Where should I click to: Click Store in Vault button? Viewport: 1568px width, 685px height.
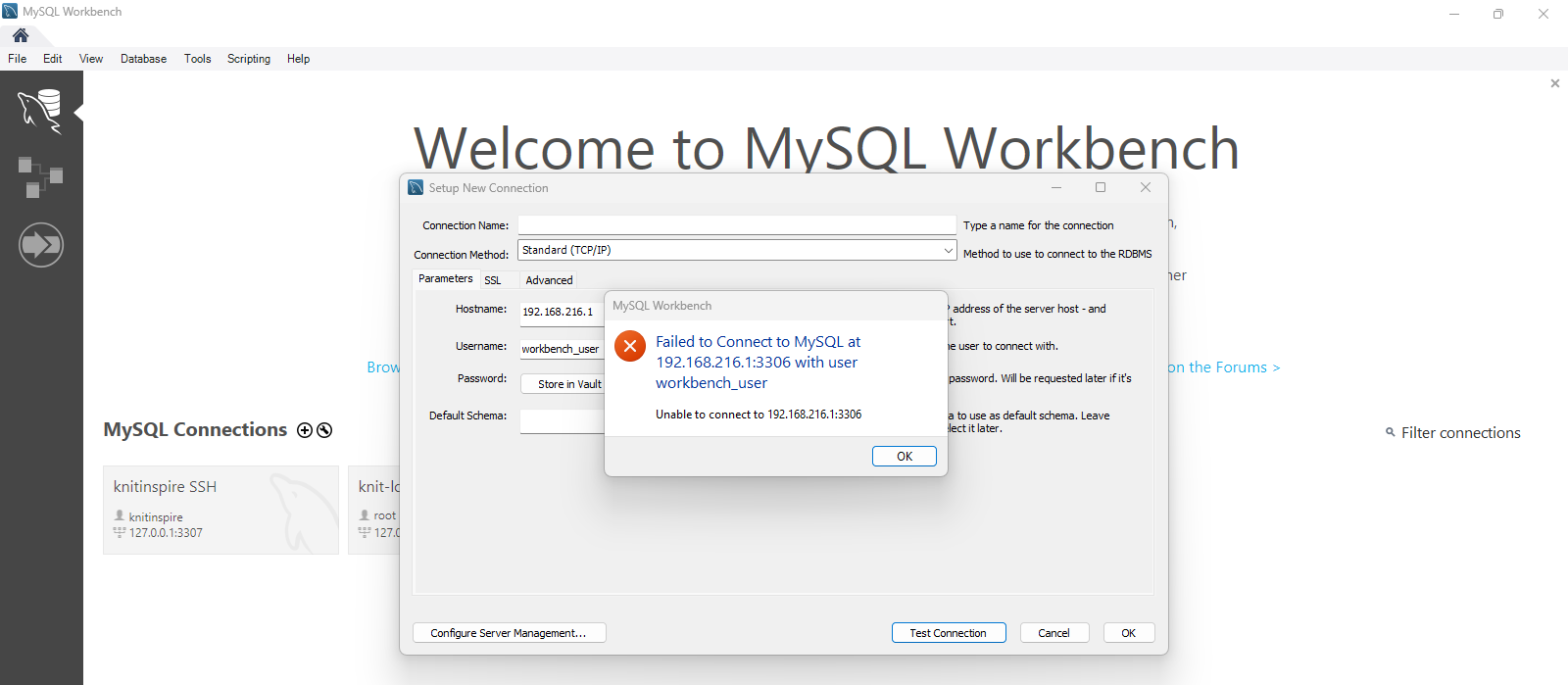coord(563,384)
